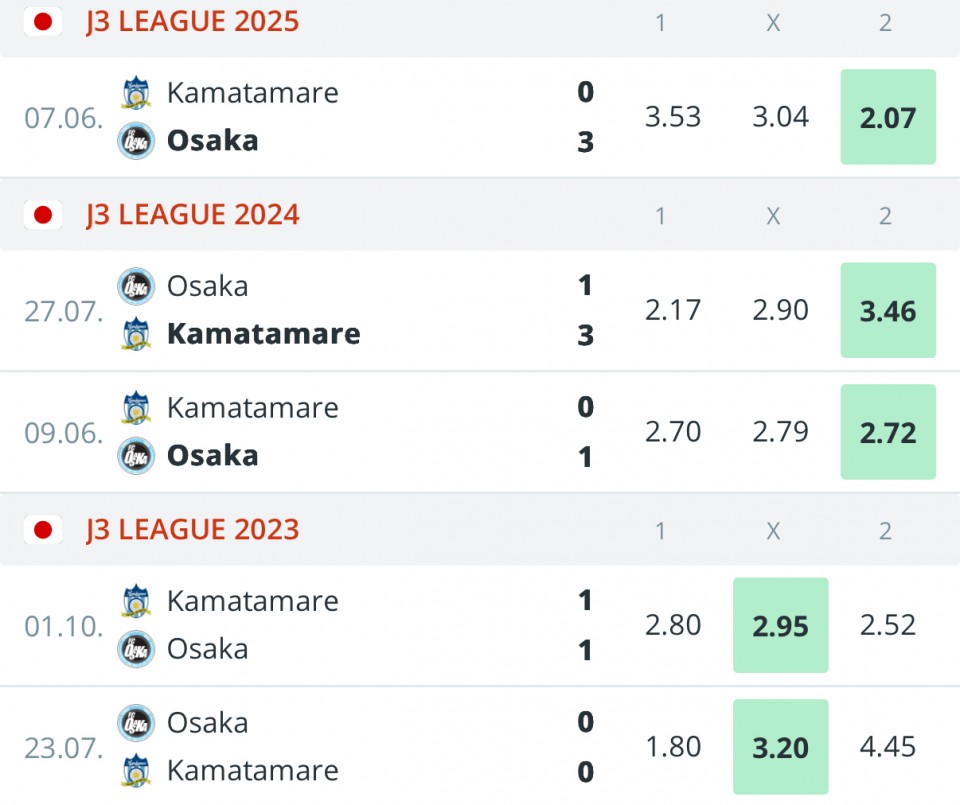Click Kamatamare crest in the 01.10. match
This screenshot has width=960, height=805.
[136, 601]
